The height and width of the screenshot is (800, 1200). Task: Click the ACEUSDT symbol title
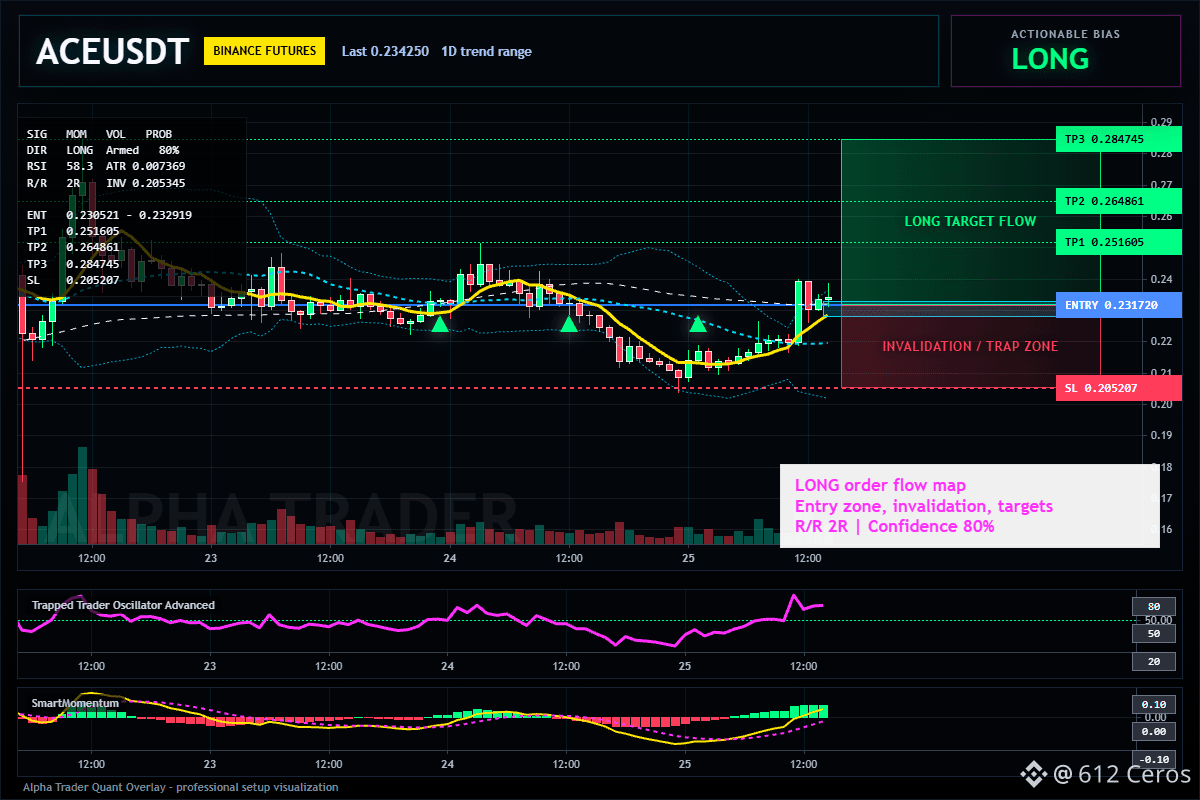point(112,52)
